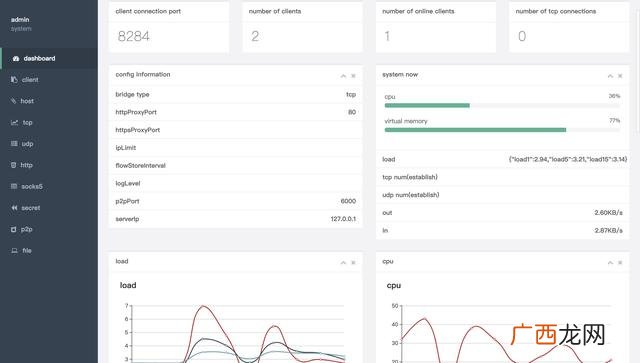The image size is (640, 363).
Task: Select the udp sidebar item
Action: pos(49,144)
